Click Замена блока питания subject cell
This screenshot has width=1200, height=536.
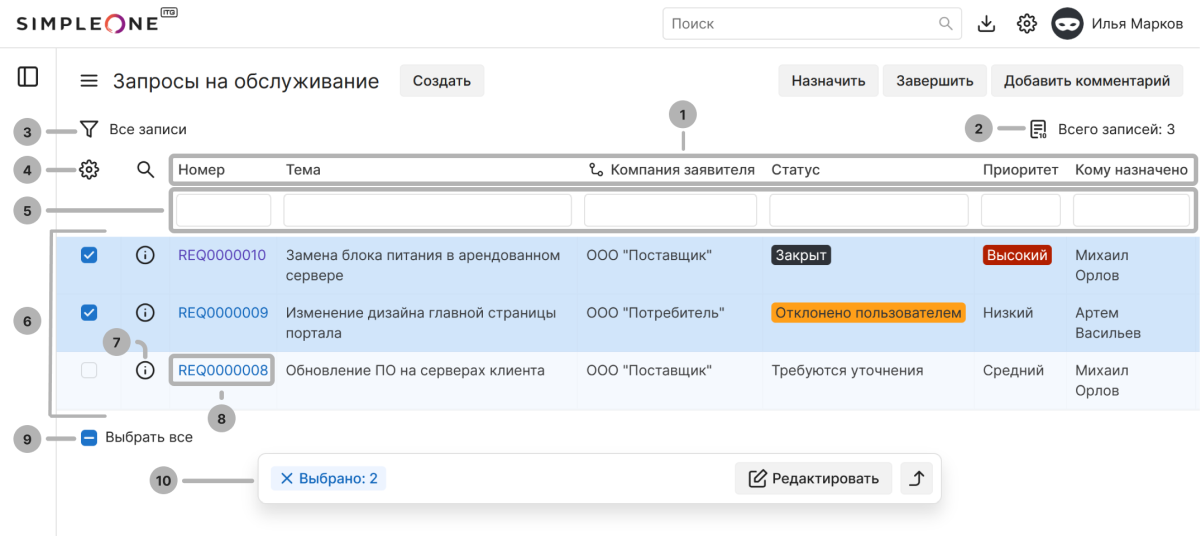[423, 265]
